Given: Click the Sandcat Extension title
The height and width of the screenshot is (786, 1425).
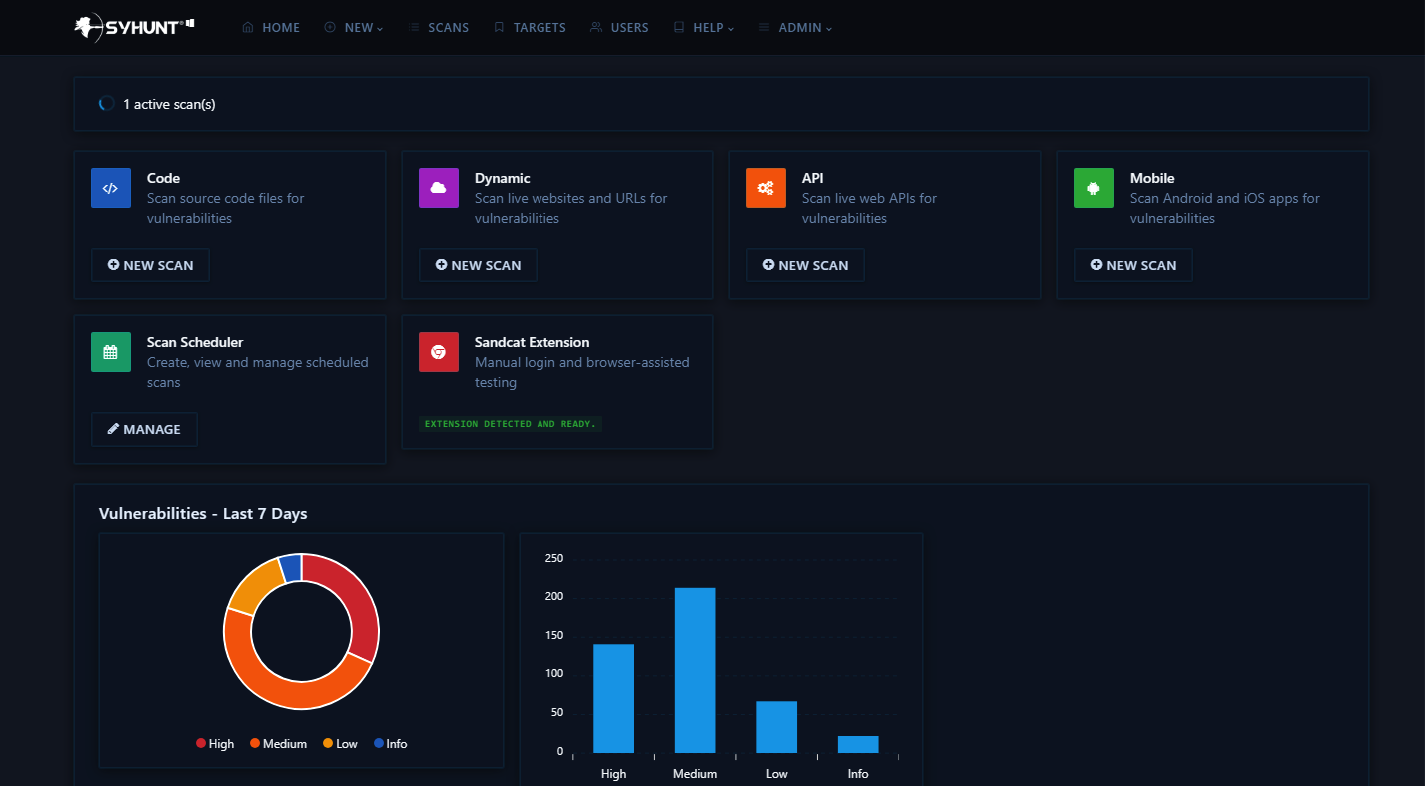Looking at the screenshot, I should pyautogui.click(x=532, y=342).
